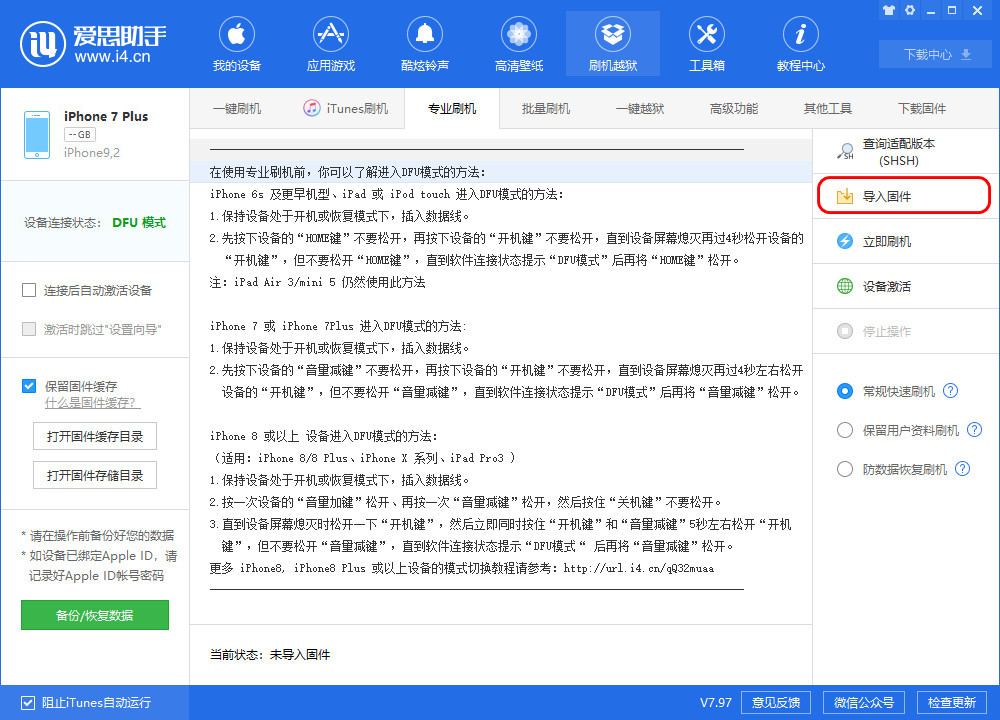The width and height of the screenshot is (1000, 720).
Task: Click the green 备份/恢复数据 button
Action: [x=94, y=614]
